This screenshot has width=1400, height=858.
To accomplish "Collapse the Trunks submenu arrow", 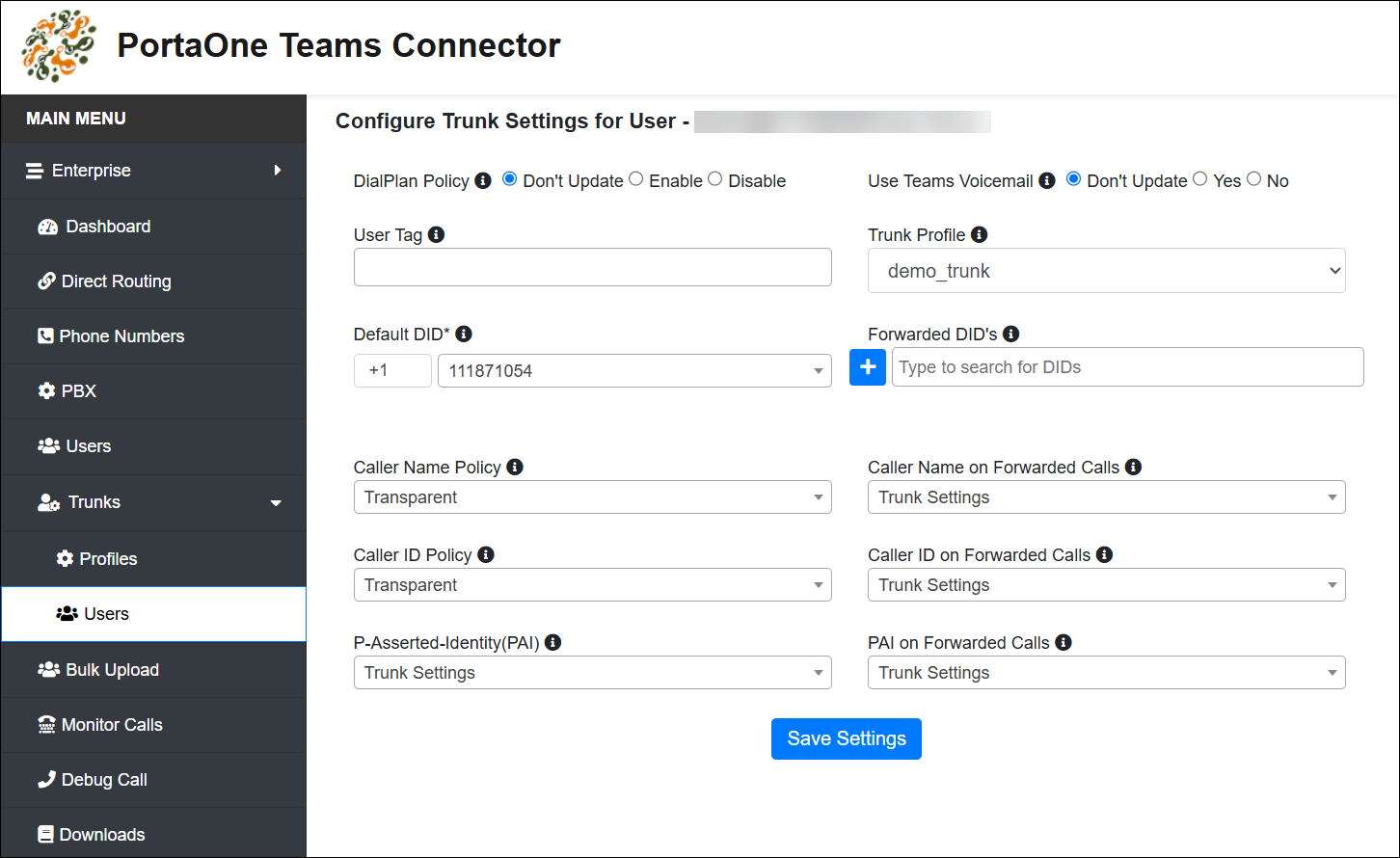I will [276, 503].
